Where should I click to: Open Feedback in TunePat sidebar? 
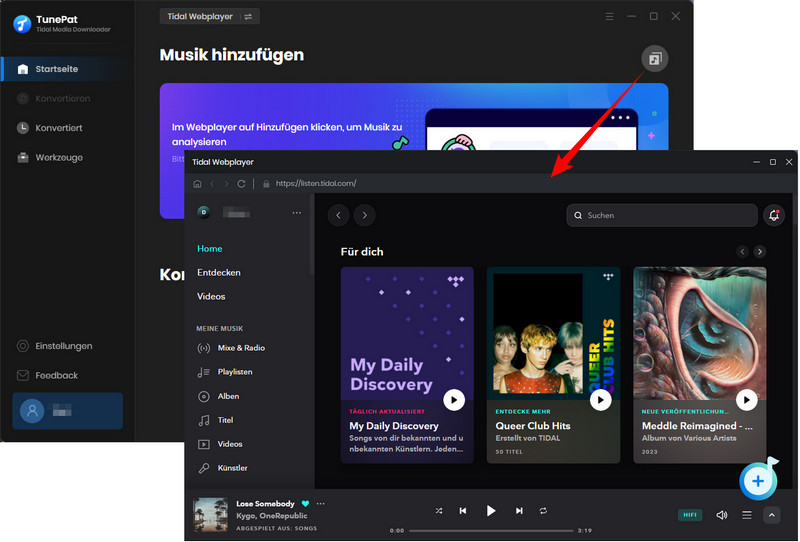[x=55, y=376]
